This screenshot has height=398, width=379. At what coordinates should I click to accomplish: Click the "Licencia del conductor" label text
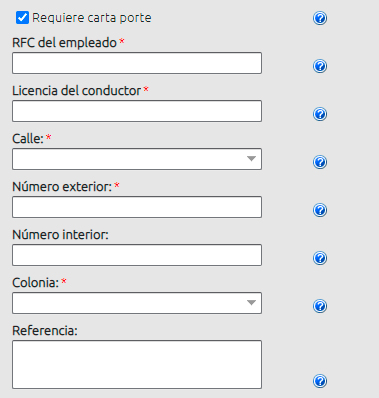tap(77, 91)
